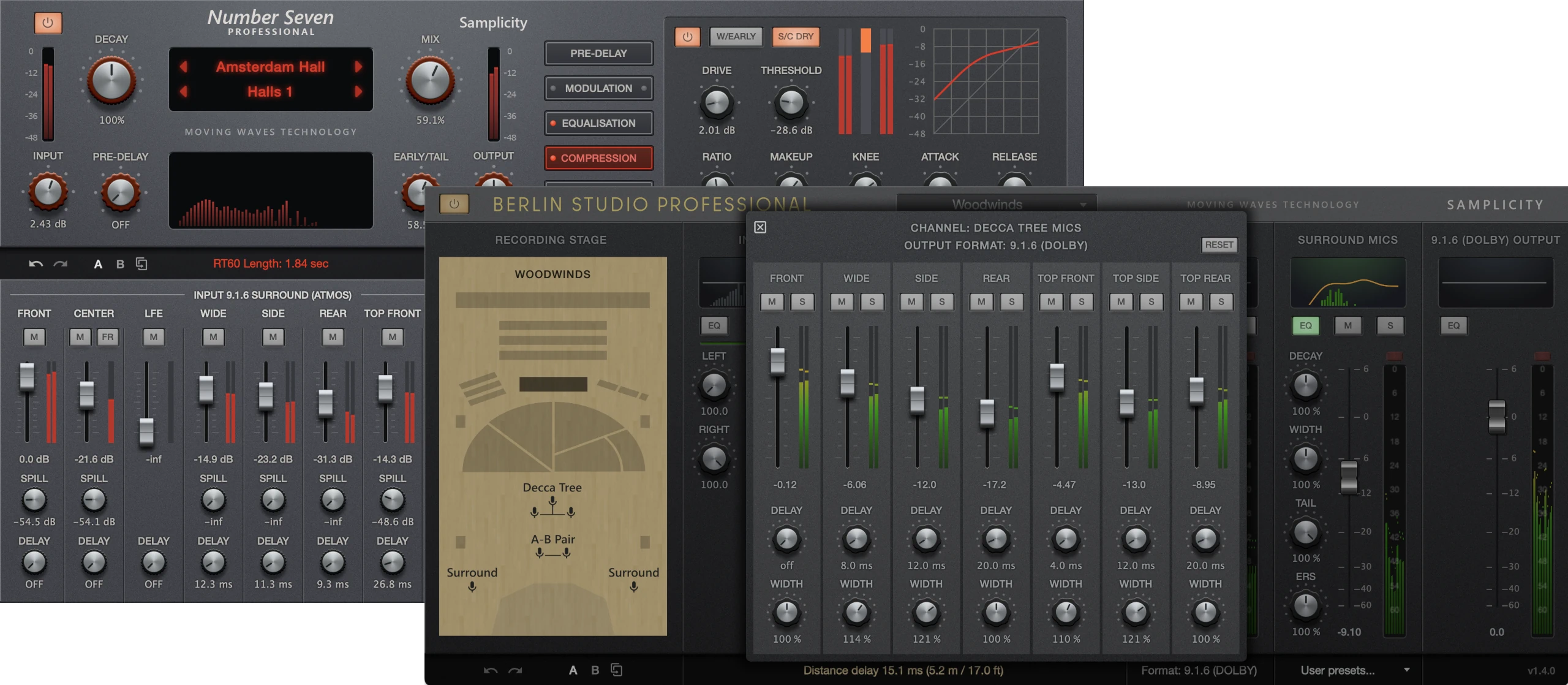The width and height of the screenshot is (1568, 685).
Task: Mute the FRONT channel in Decca popup
Action: tap(772, 302)
